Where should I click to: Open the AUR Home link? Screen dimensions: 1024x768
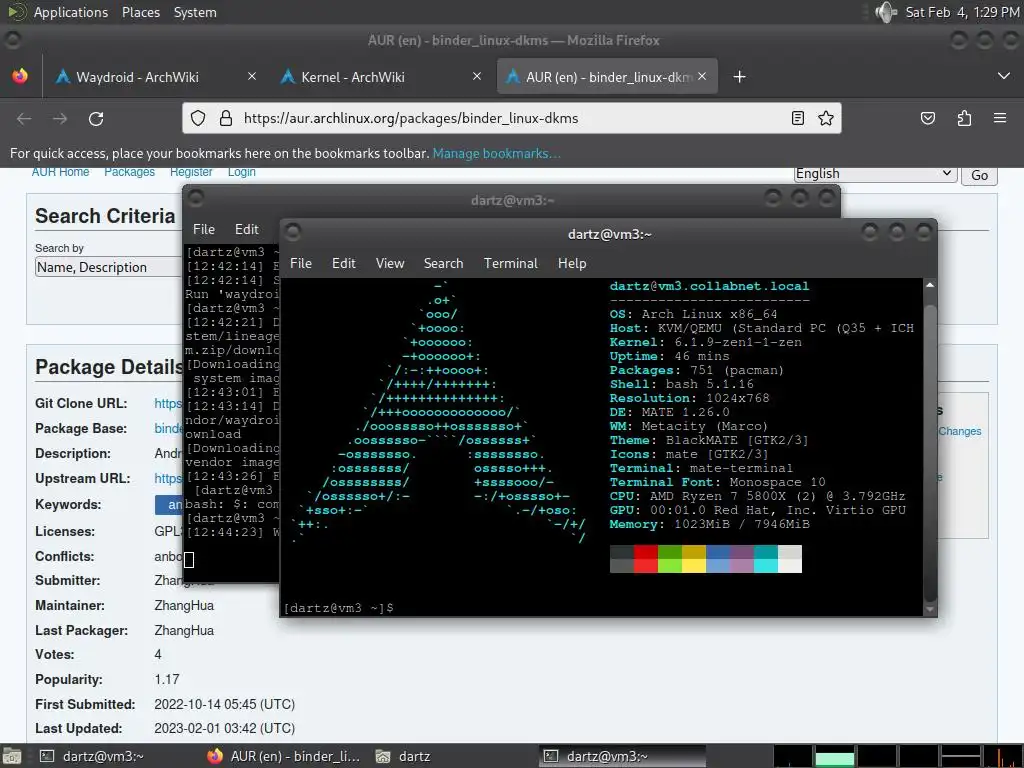point(60,172)
